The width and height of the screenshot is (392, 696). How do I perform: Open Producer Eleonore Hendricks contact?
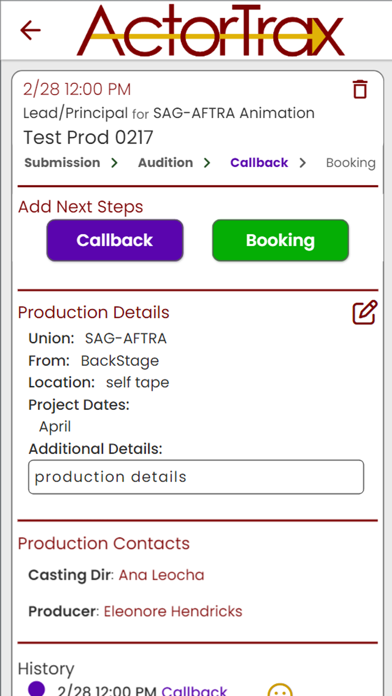(173, 612)
